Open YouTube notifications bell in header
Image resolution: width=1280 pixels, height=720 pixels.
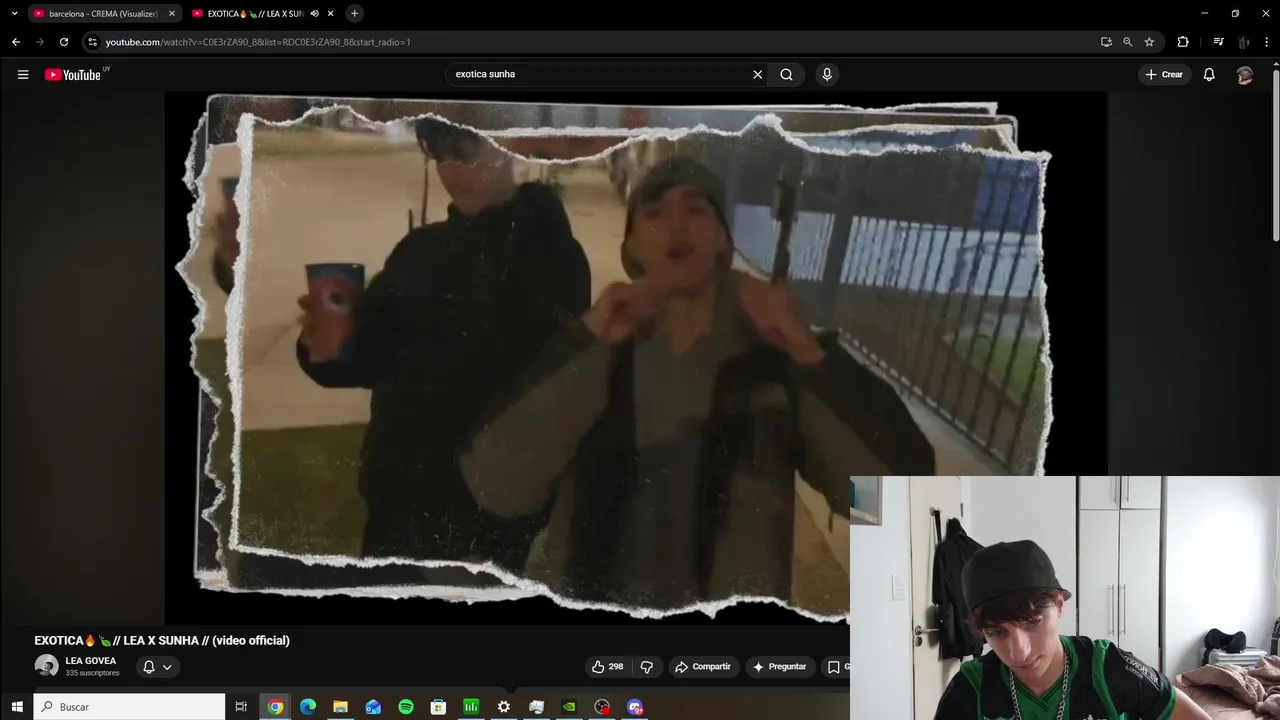[x=1209, y=74]
